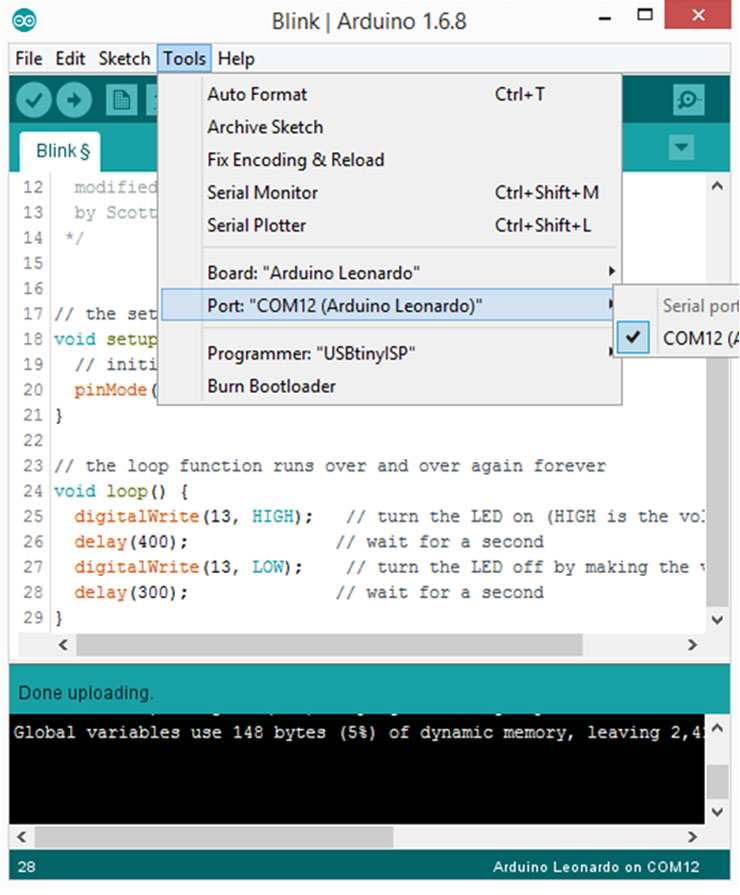Close the Arduino window
Viewport: 740px width, 895px height.
[698, 15]
